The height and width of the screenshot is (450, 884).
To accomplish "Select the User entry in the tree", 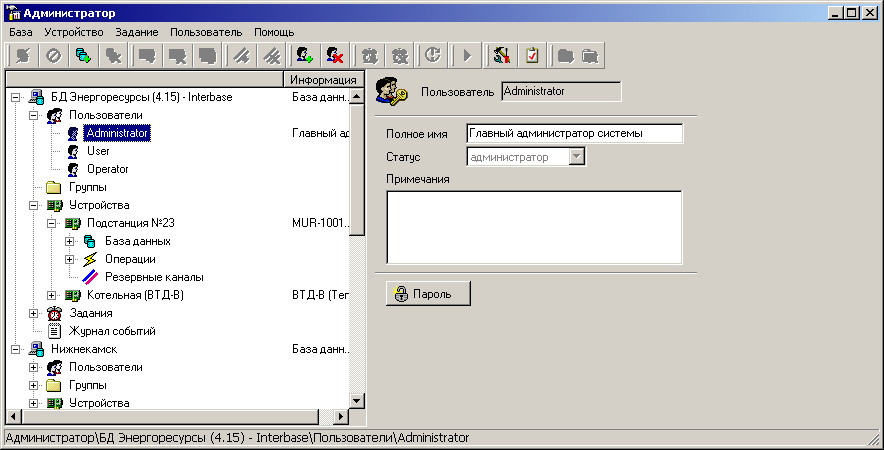I will tap(98, 151).
